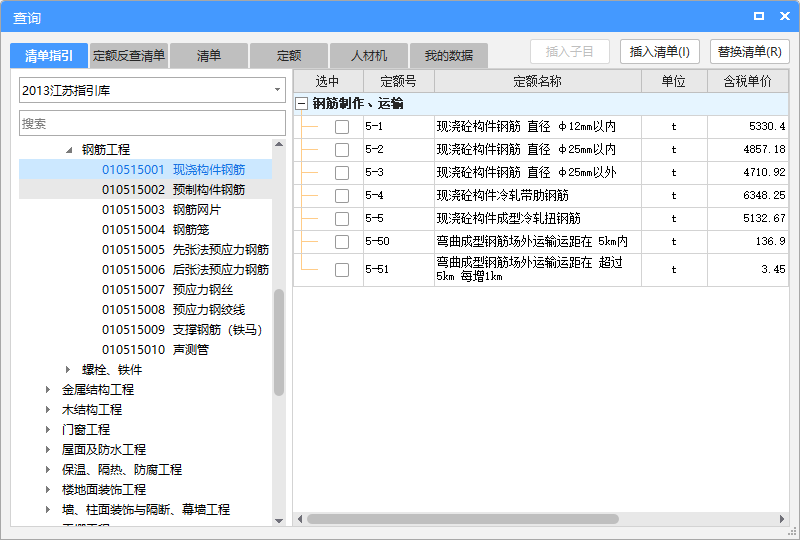Viewport: 800px width, 540px height.
Task: Click the price cell 136.9
Action: (748, 241)
